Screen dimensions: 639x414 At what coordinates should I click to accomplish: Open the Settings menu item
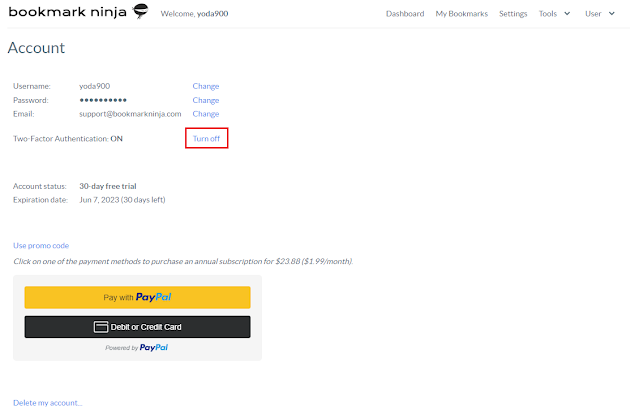click(x=513, y=13)
